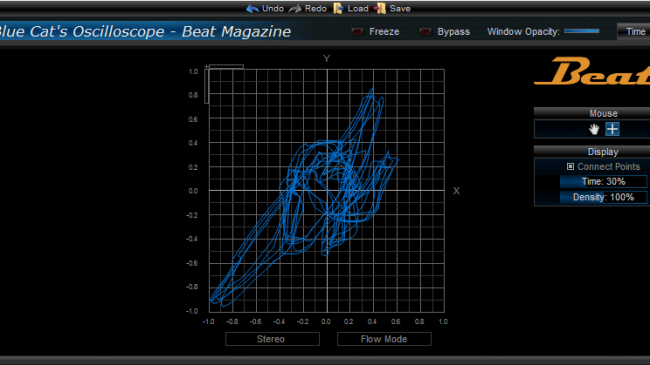The width and height of the screenshot is (650, 365).
Task: Click the Redo arrow icon
Action: (295, 9)
